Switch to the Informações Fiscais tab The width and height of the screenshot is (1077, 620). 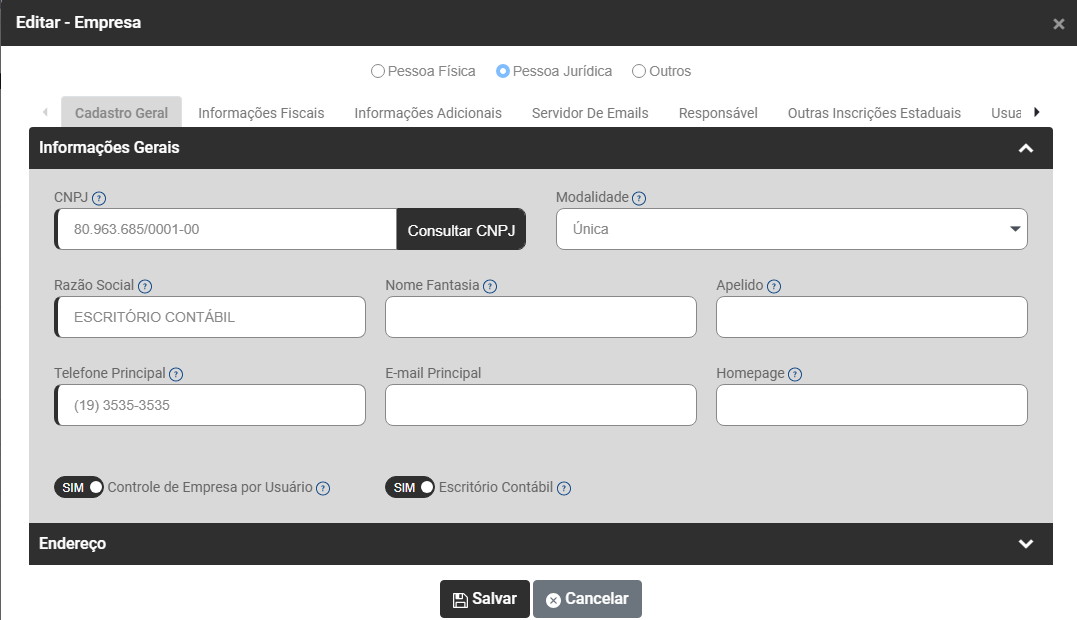pos(261,113)
